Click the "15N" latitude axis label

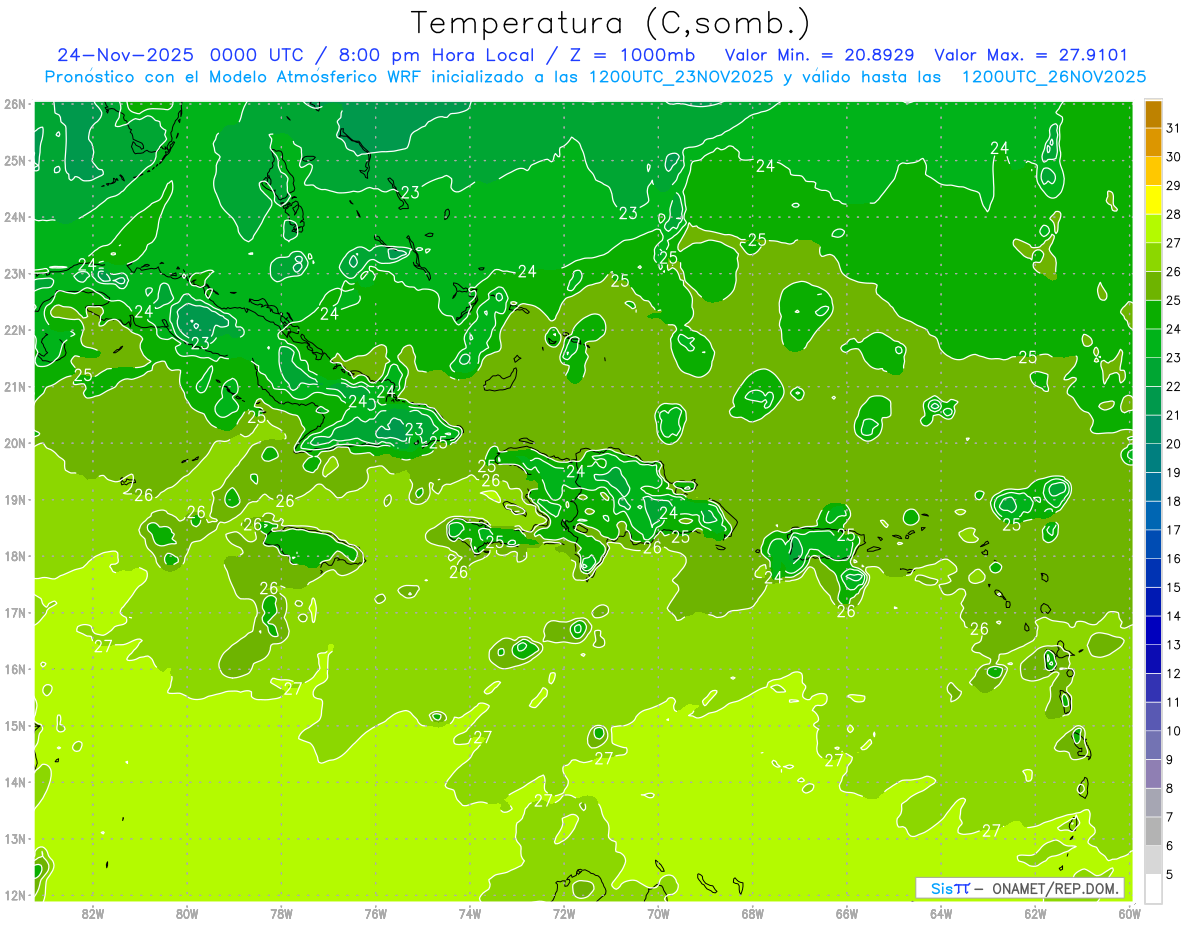15,726
